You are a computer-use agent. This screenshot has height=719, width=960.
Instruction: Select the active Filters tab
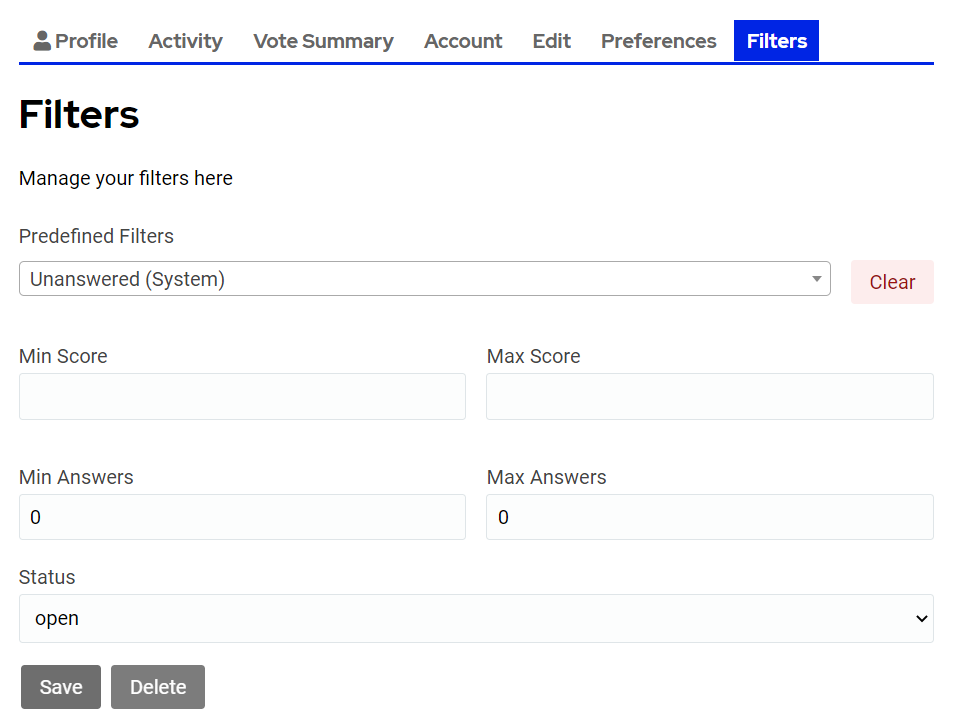coord(776,41)
